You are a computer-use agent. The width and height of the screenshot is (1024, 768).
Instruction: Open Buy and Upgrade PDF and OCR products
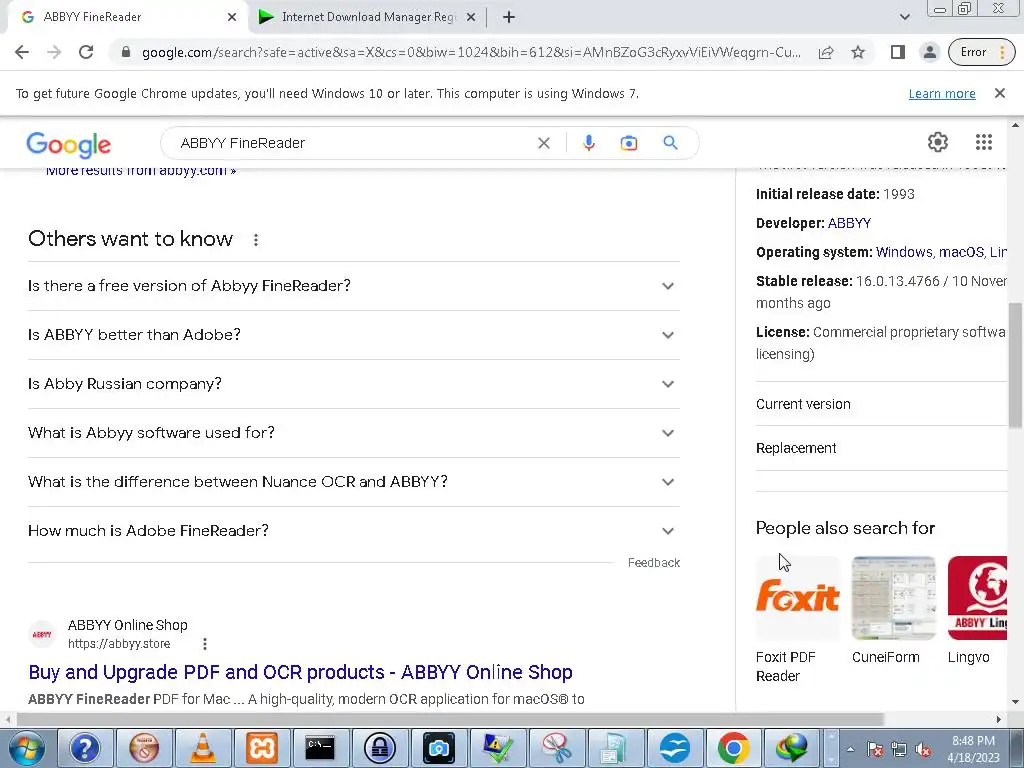tap(300, 672)
